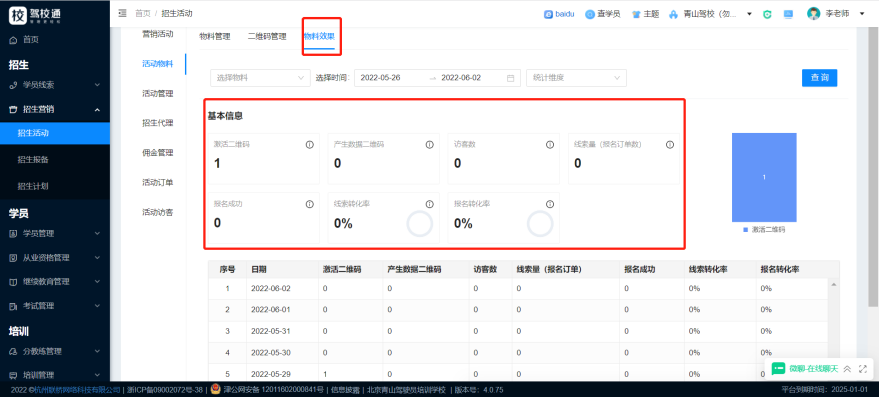The height and width of the screenshot is (397, 879).
Task: Open 微聊-在线聊天 chat widget
Action: coord(805,369)
